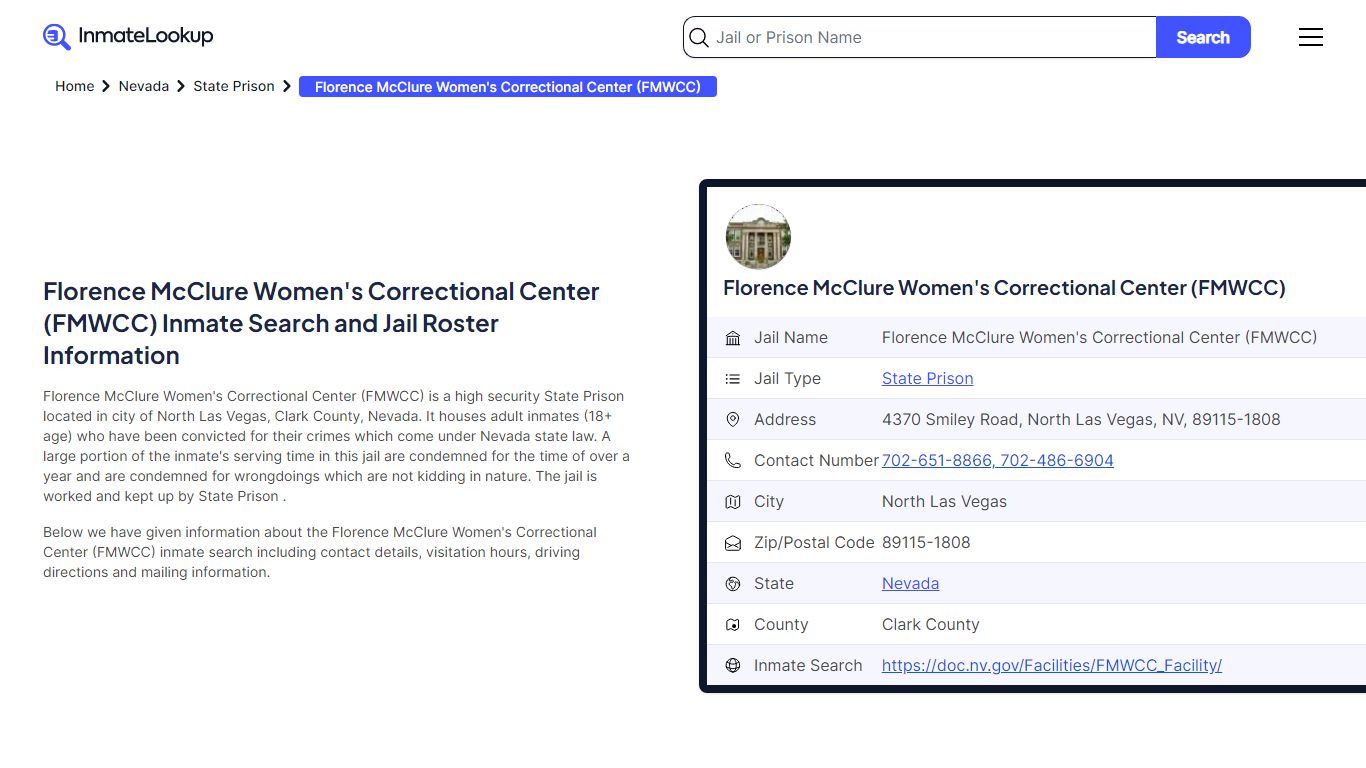Click the City map icon

[x=733, y=502]
